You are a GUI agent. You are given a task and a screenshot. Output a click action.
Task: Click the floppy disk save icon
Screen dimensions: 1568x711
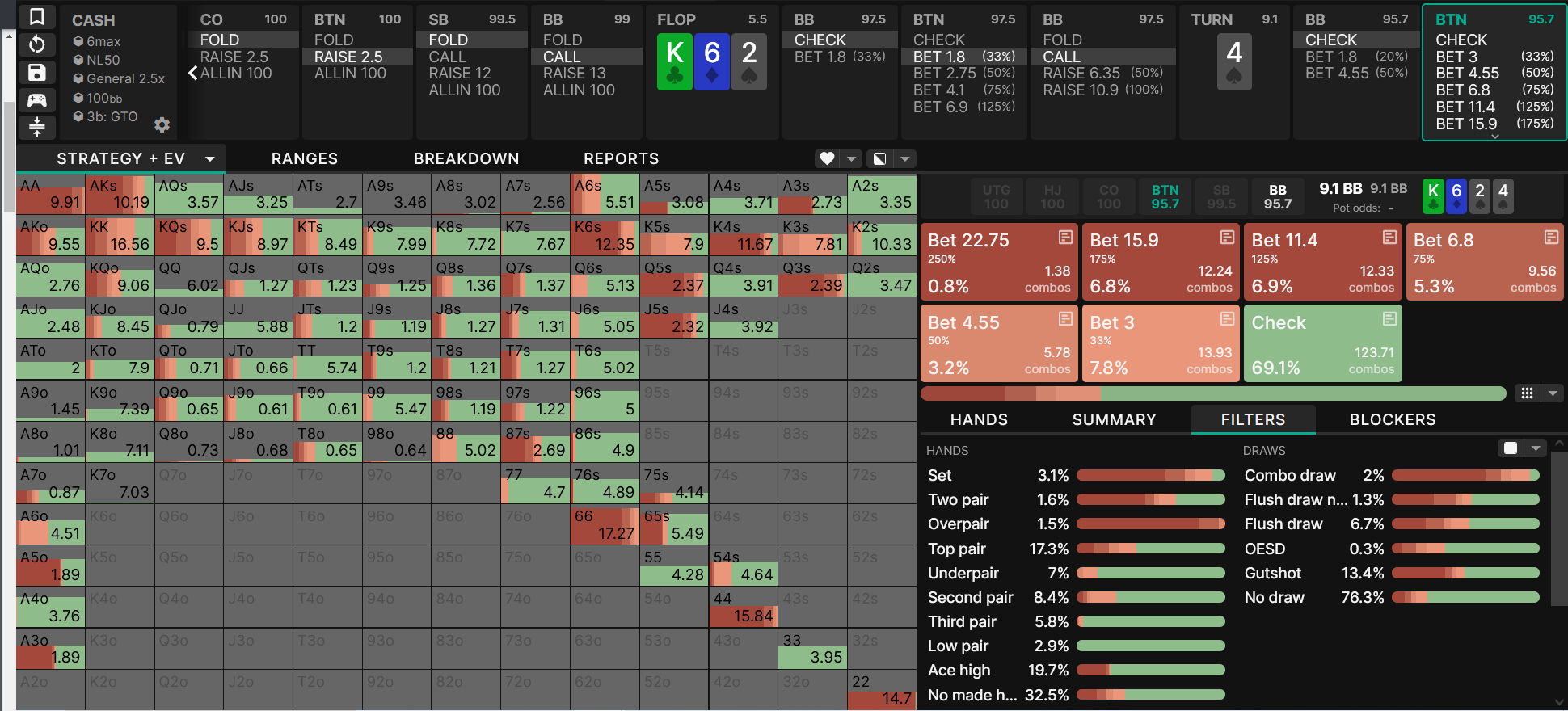(x=36, y=73)
